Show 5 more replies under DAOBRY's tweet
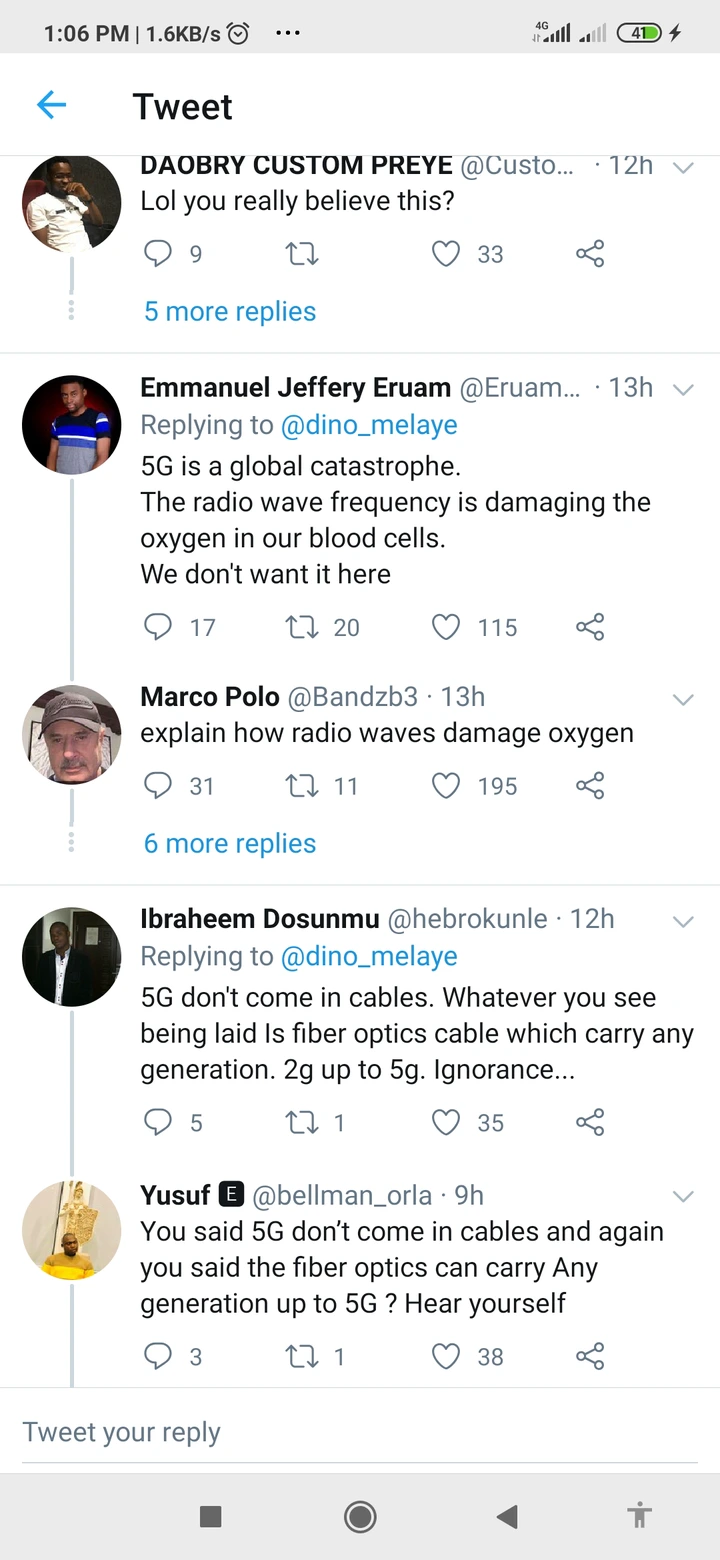Image resolution: width=720 pixels, height=1560 pixels. click(229, 311)
